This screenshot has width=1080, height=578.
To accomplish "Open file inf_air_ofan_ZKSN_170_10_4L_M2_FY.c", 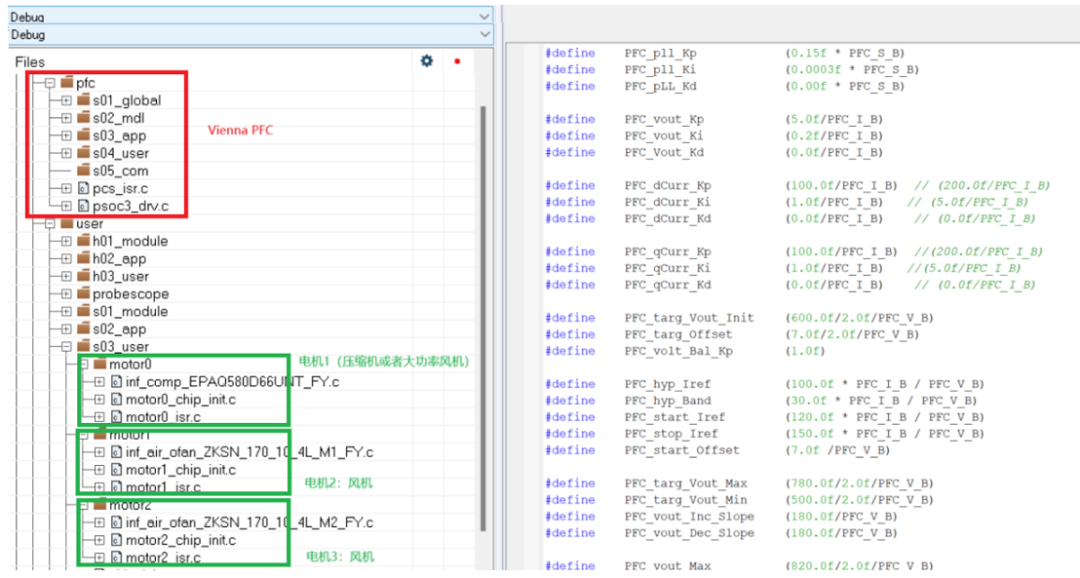I will tap(249, 523).
